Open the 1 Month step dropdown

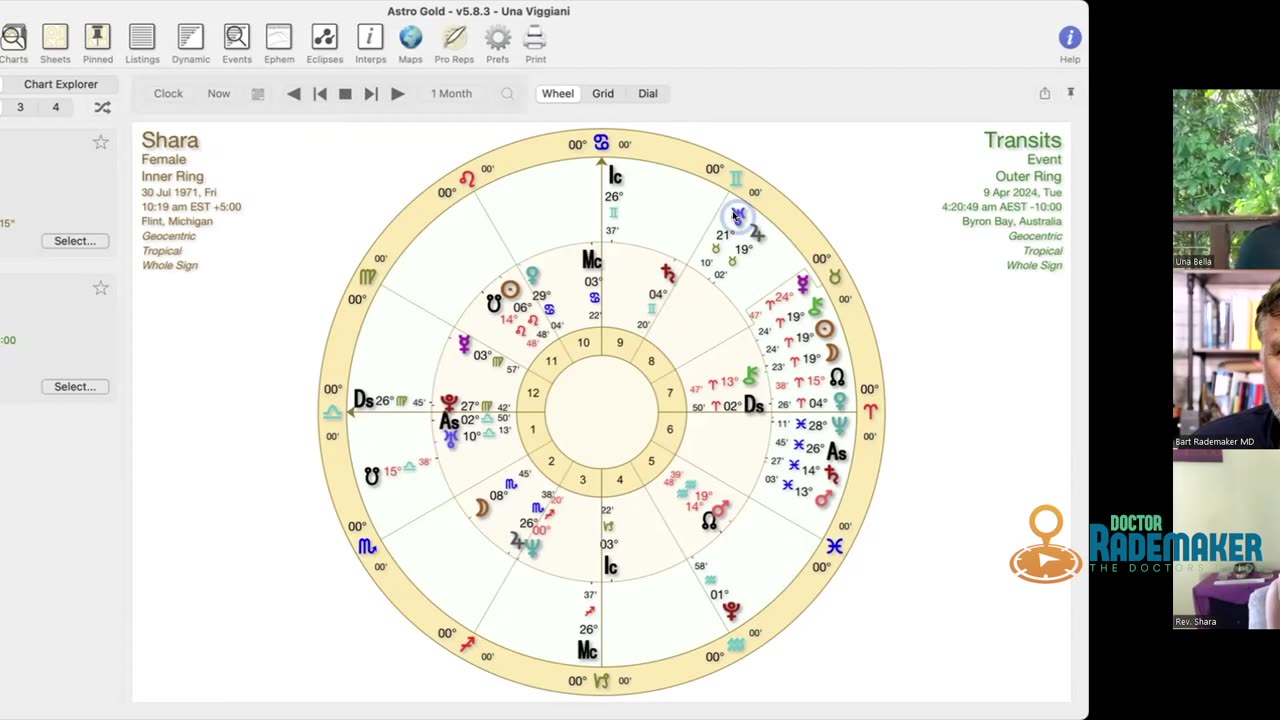[451, 94]
